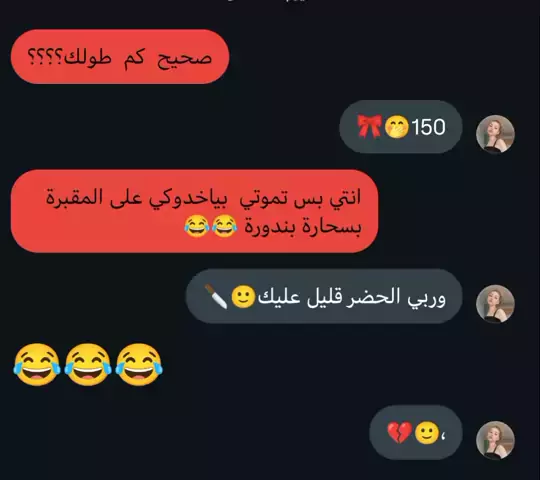
Task: Click the middle large laughing emoji
Action: pos(88,365)
